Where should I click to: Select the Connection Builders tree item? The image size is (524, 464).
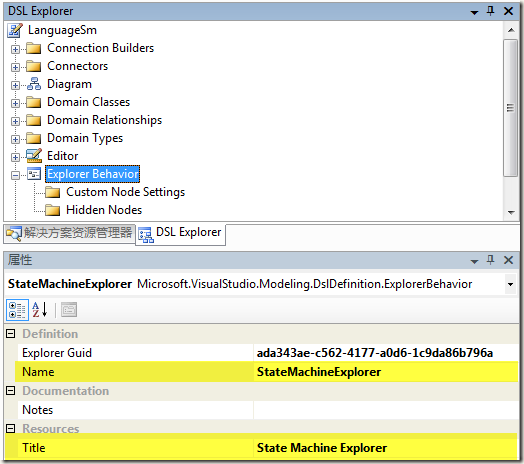101,48
